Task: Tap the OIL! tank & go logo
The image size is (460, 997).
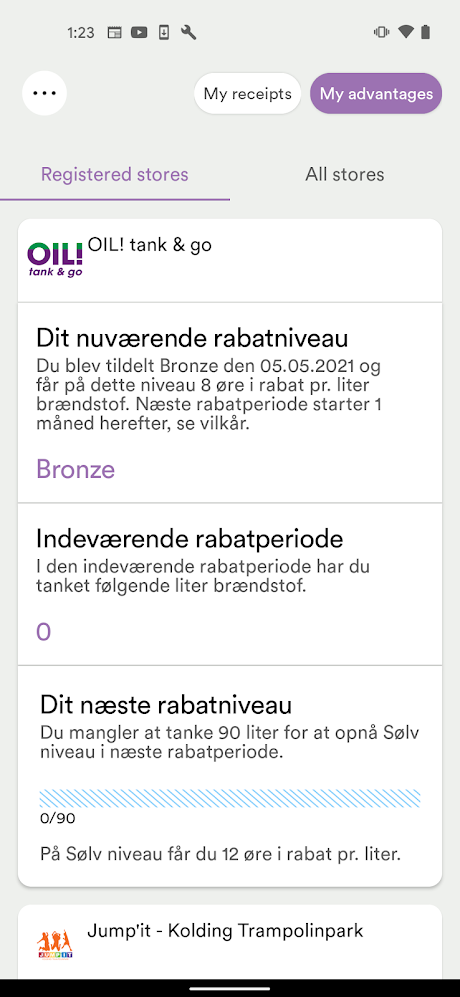Action: pos(55,259)
